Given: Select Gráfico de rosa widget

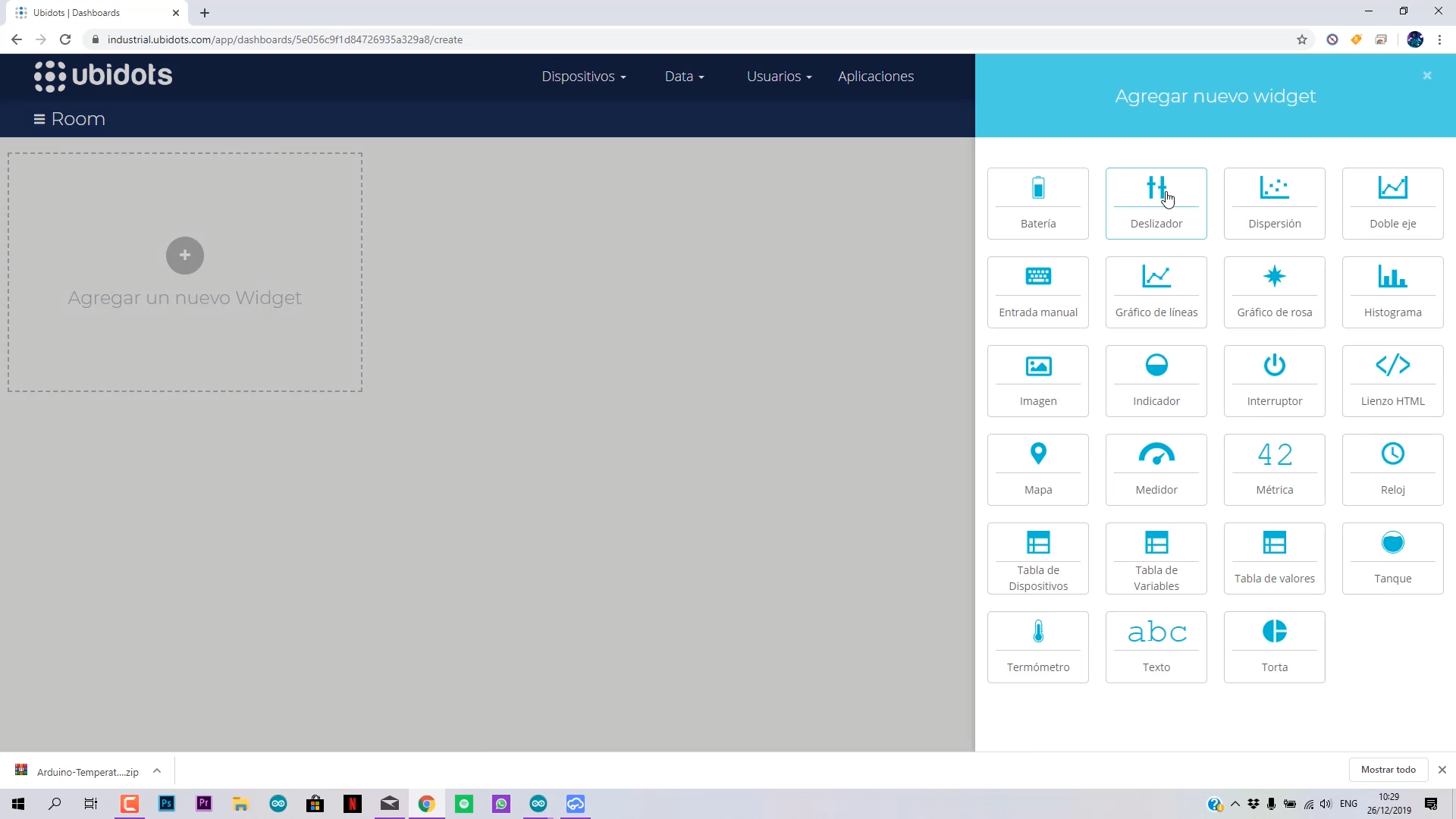Looking at the screenshot, I should click(x=1274, y=292).
